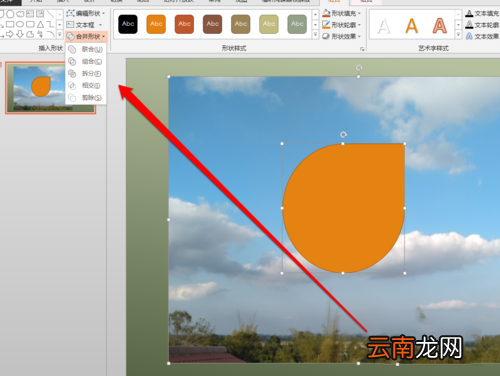This screenshot has width=500, height=376.
Task: Select the cloud callout shape in gallery
Action: (x=20, y=14)
